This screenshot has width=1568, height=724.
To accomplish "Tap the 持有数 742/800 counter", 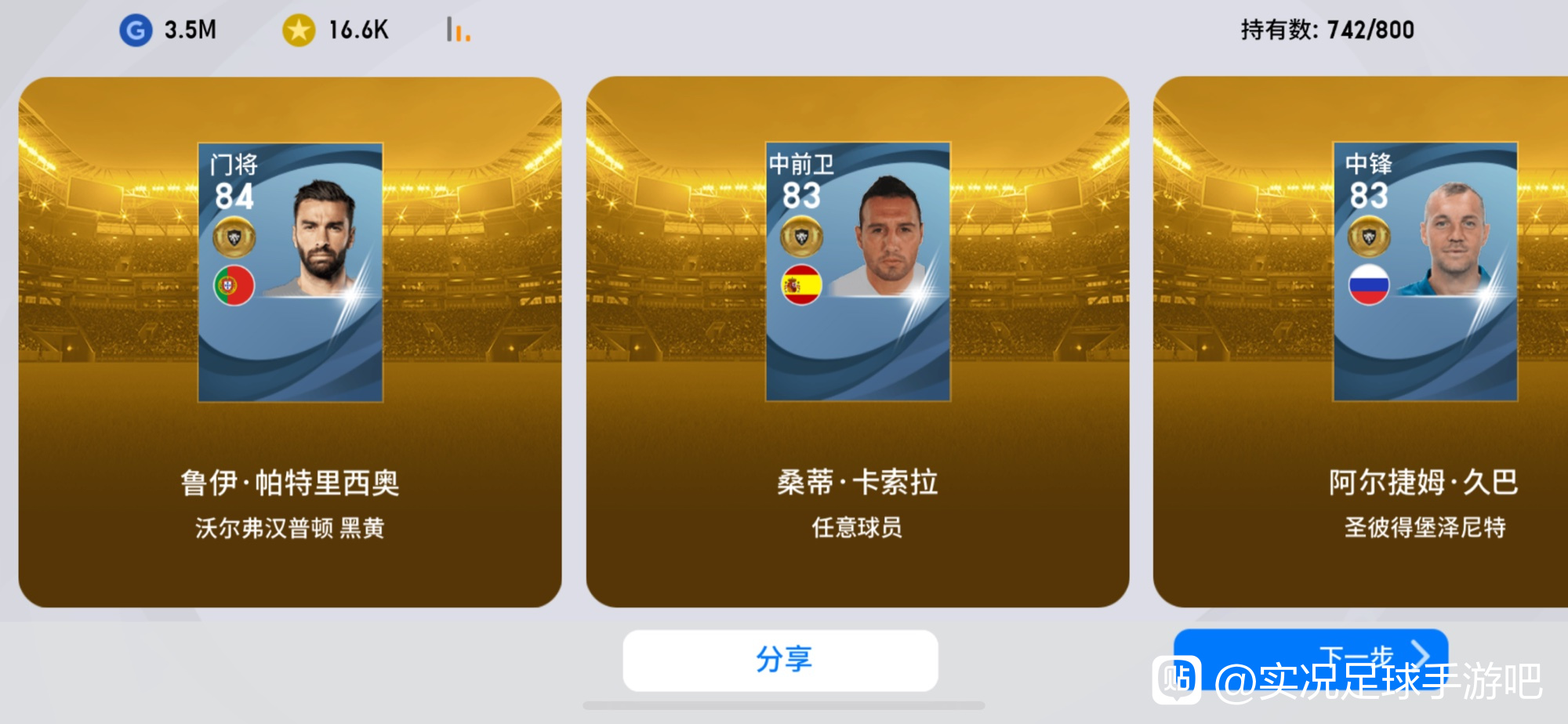I will 1327,30.
